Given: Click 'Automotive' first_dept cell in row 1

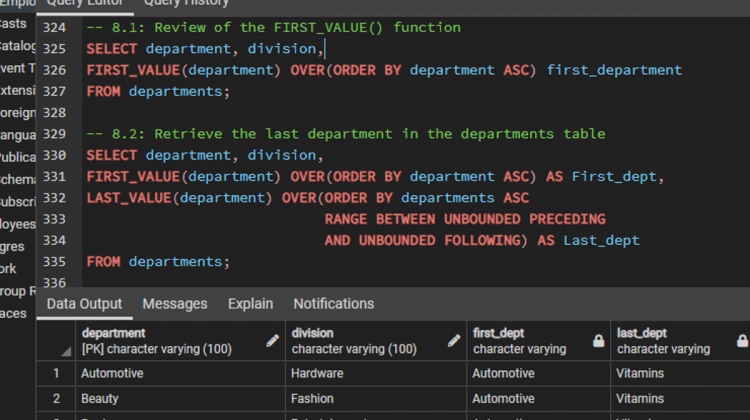Looking at the screenshot, I should coord(539,373).
